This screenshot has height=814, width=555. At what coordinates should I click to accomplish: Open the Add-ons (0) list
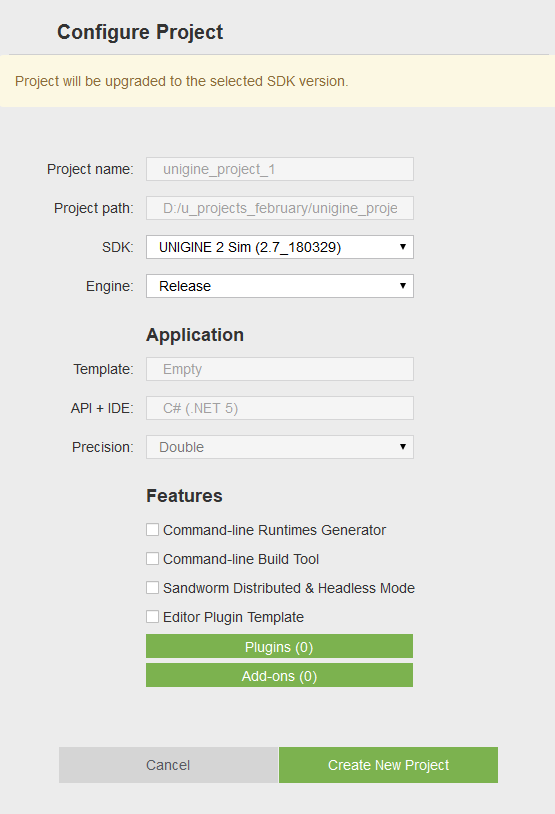pyautogui.click(x=279, y=675)
